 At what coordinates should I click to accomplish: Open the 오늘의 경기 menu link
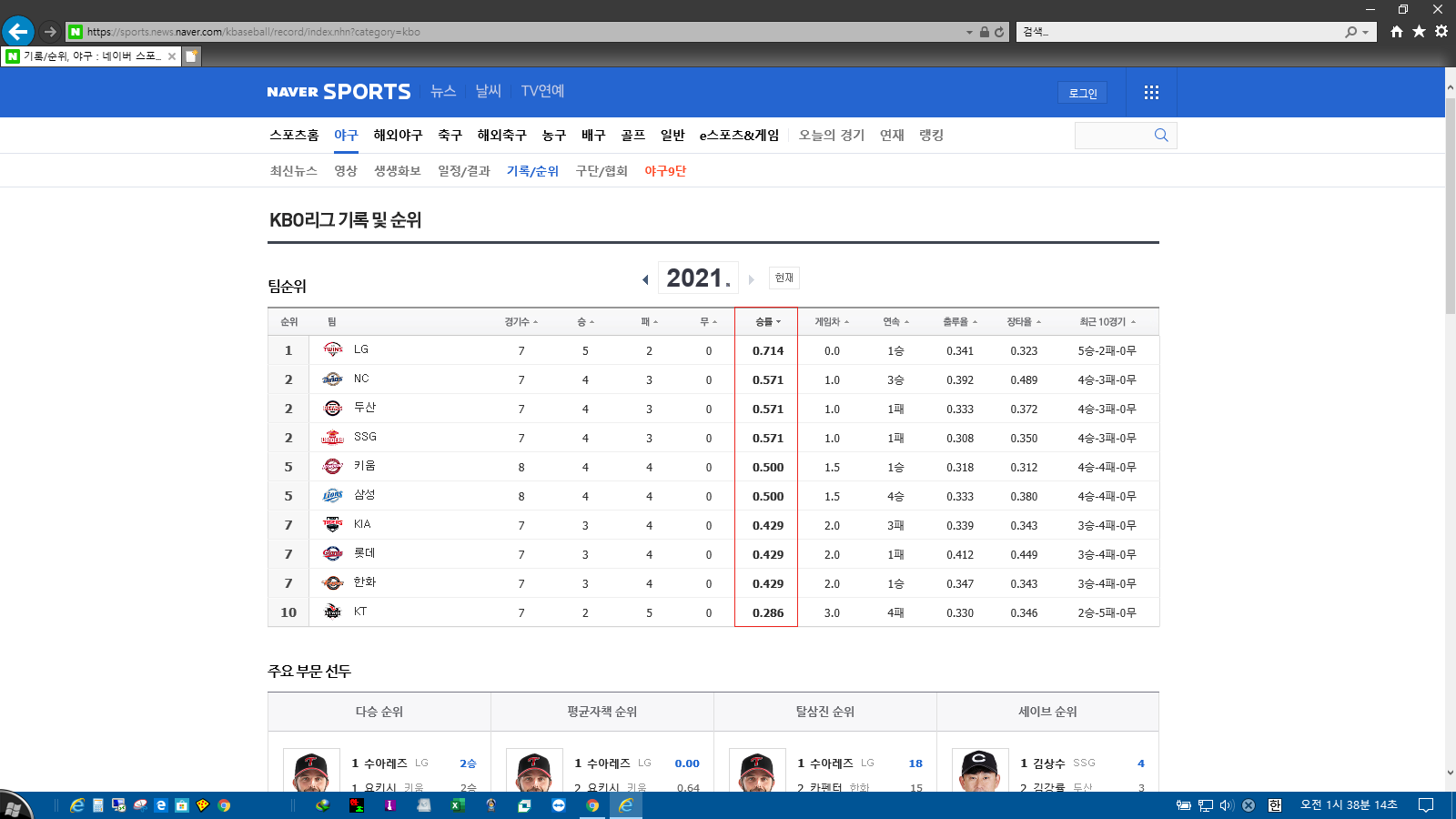[832, 135]
